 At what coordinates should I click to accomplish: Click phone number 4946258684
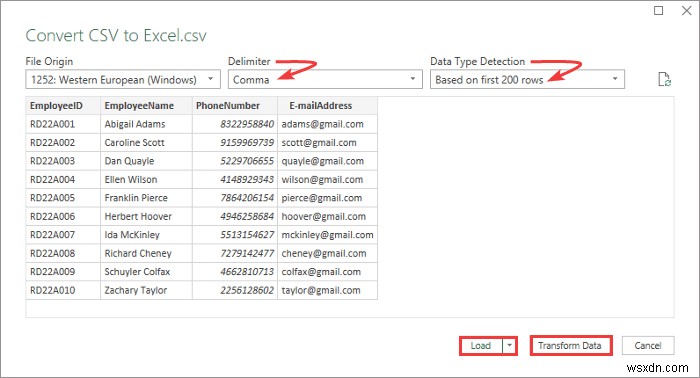247,216
